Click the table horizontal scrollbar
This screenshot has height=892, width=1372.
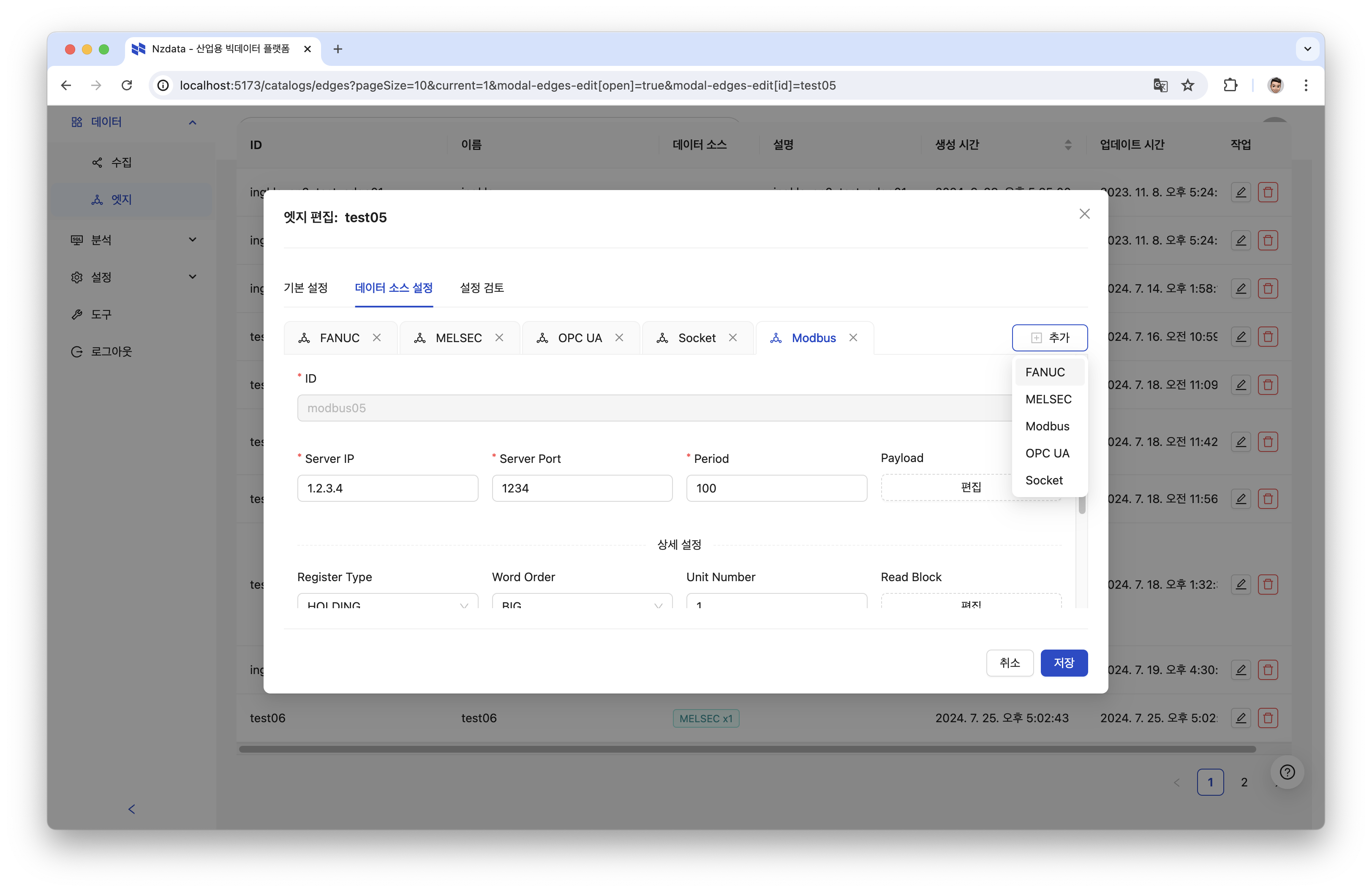click(747, 749)
